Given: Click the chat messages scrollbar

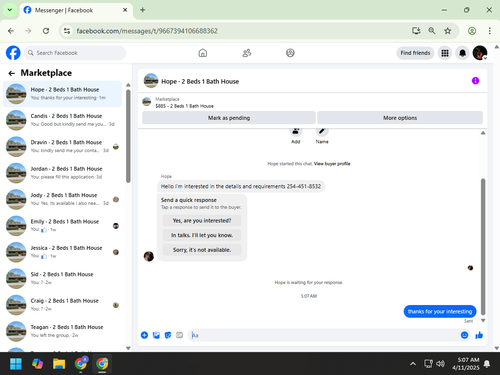Looking at the screenshot, I should (x=483, y=247).
